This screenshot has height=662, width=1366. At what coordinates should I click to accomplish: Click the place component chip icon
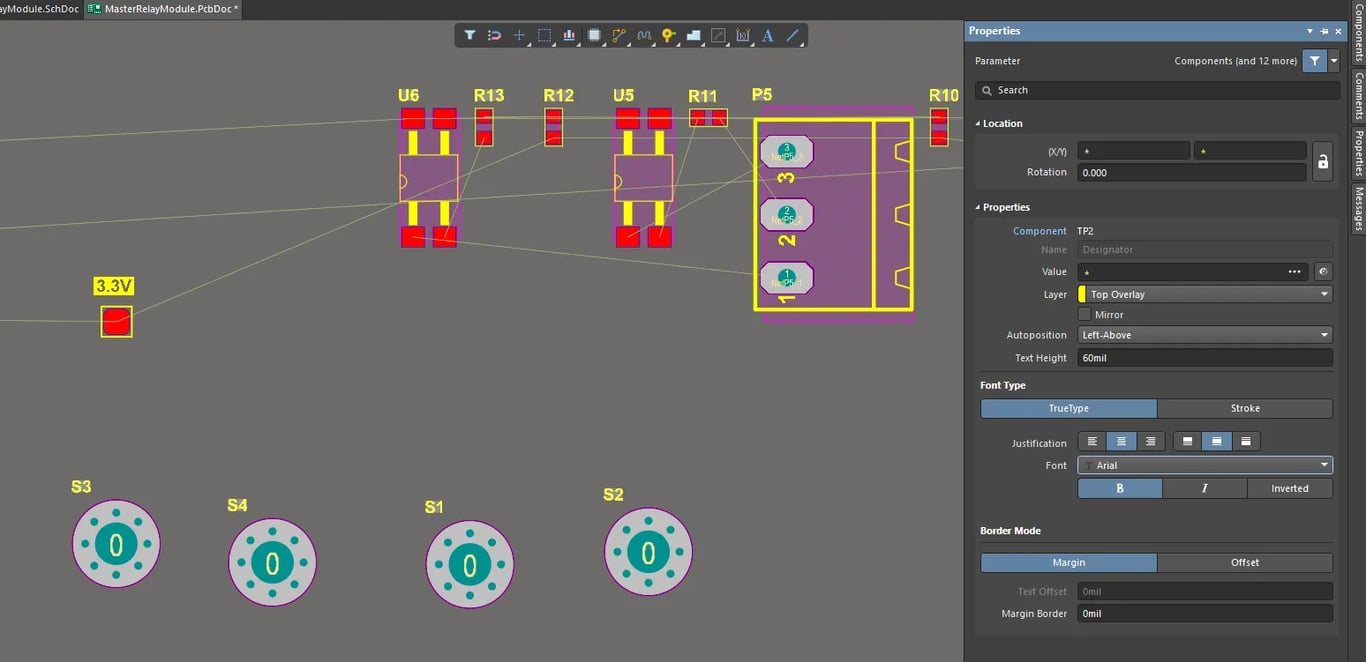click(594, 35)
